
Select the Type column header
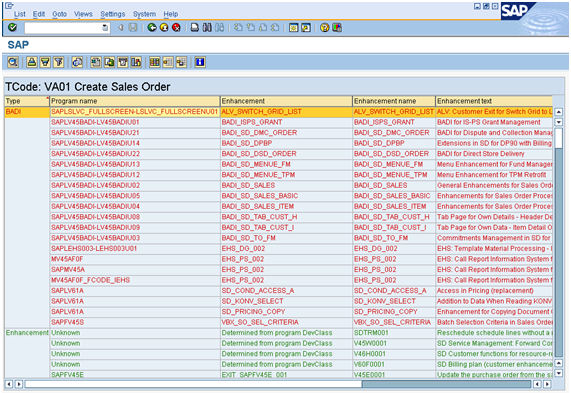pos(27,101)
